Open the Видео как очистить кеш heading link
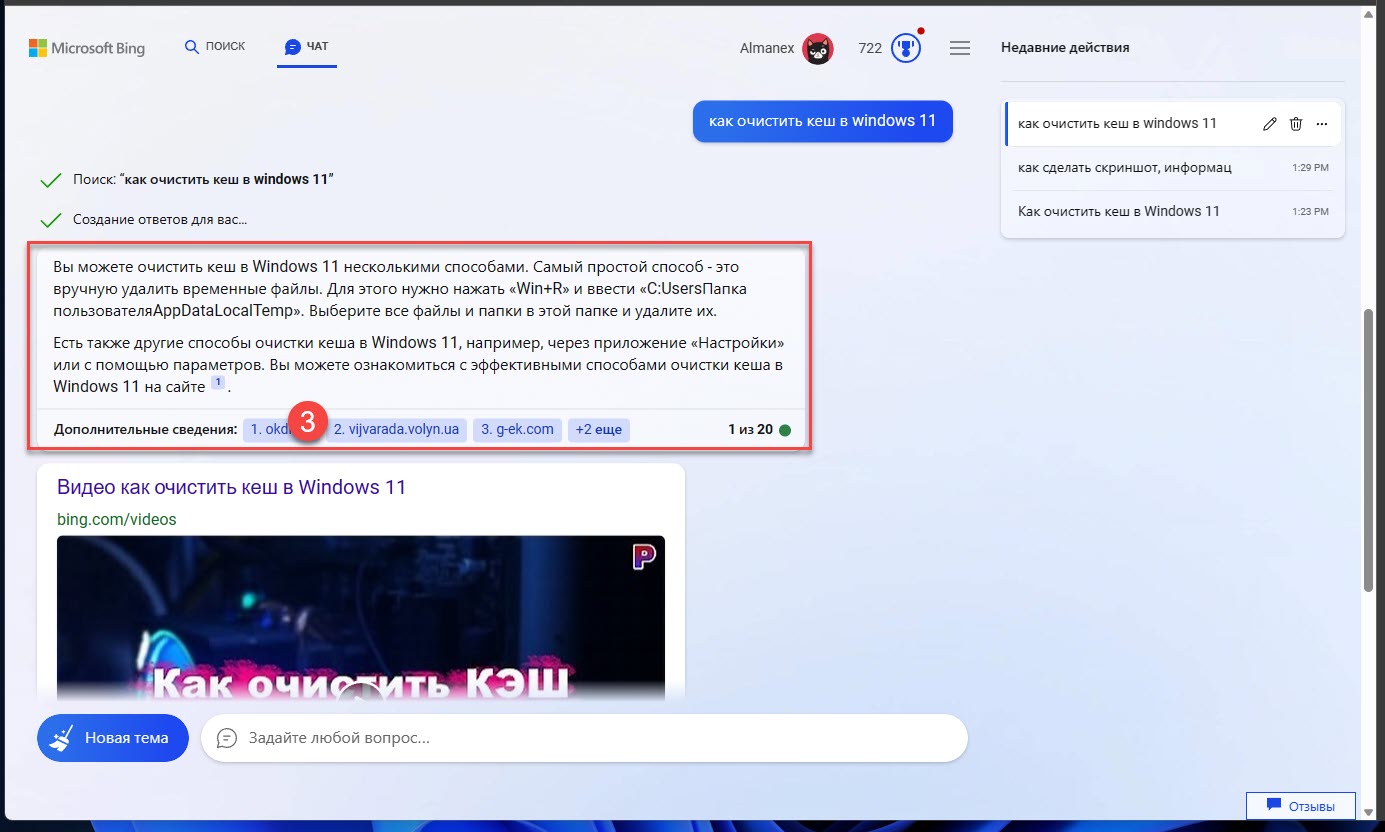 [x=231, y=488]
